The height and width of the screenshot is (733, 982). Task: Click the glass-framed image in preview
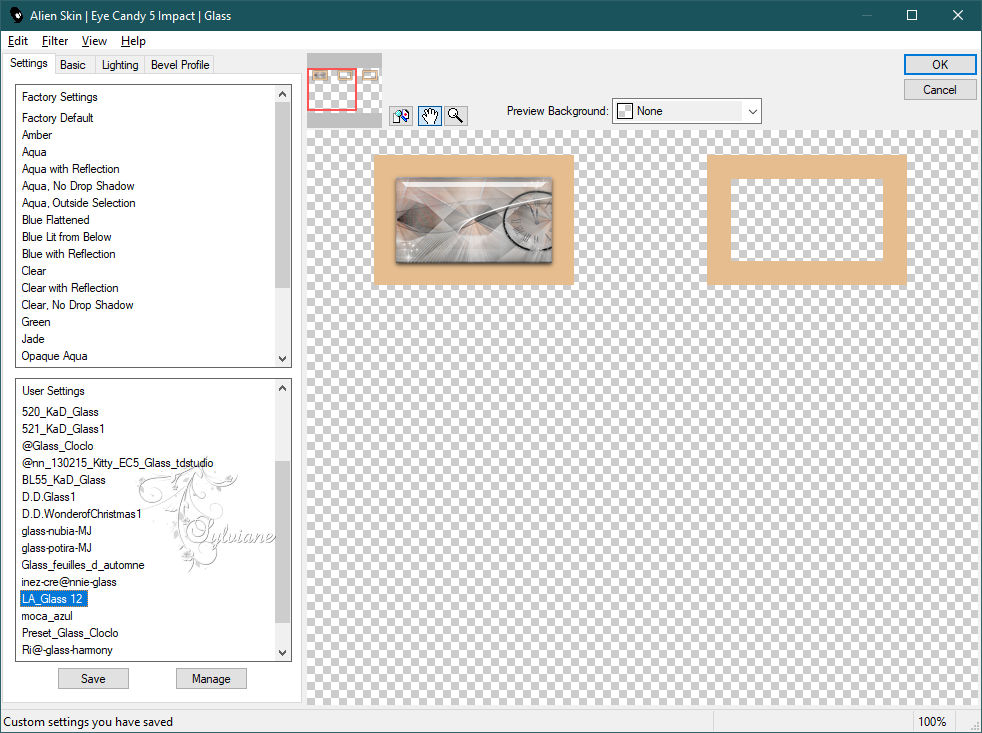tap(473, 220)
